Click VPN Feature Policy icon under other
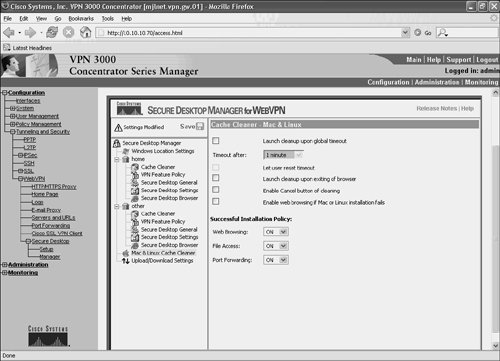This screenshot has width=500, height=361. point(135,222)
